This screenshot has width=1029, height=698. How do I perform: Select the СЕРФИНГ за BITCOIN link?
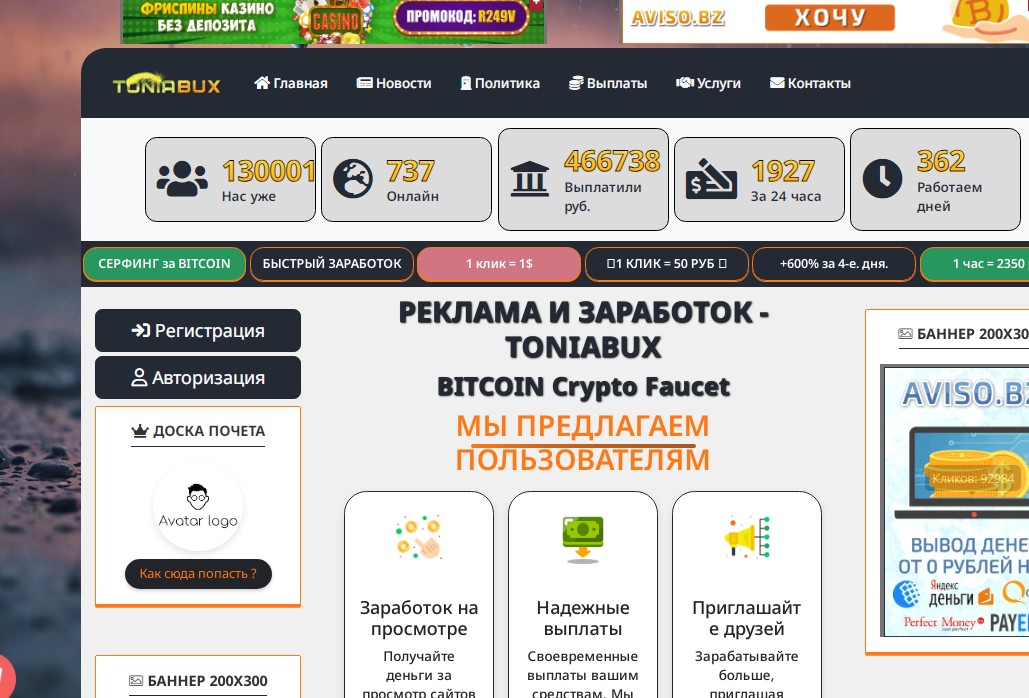(x=164, y=264)
